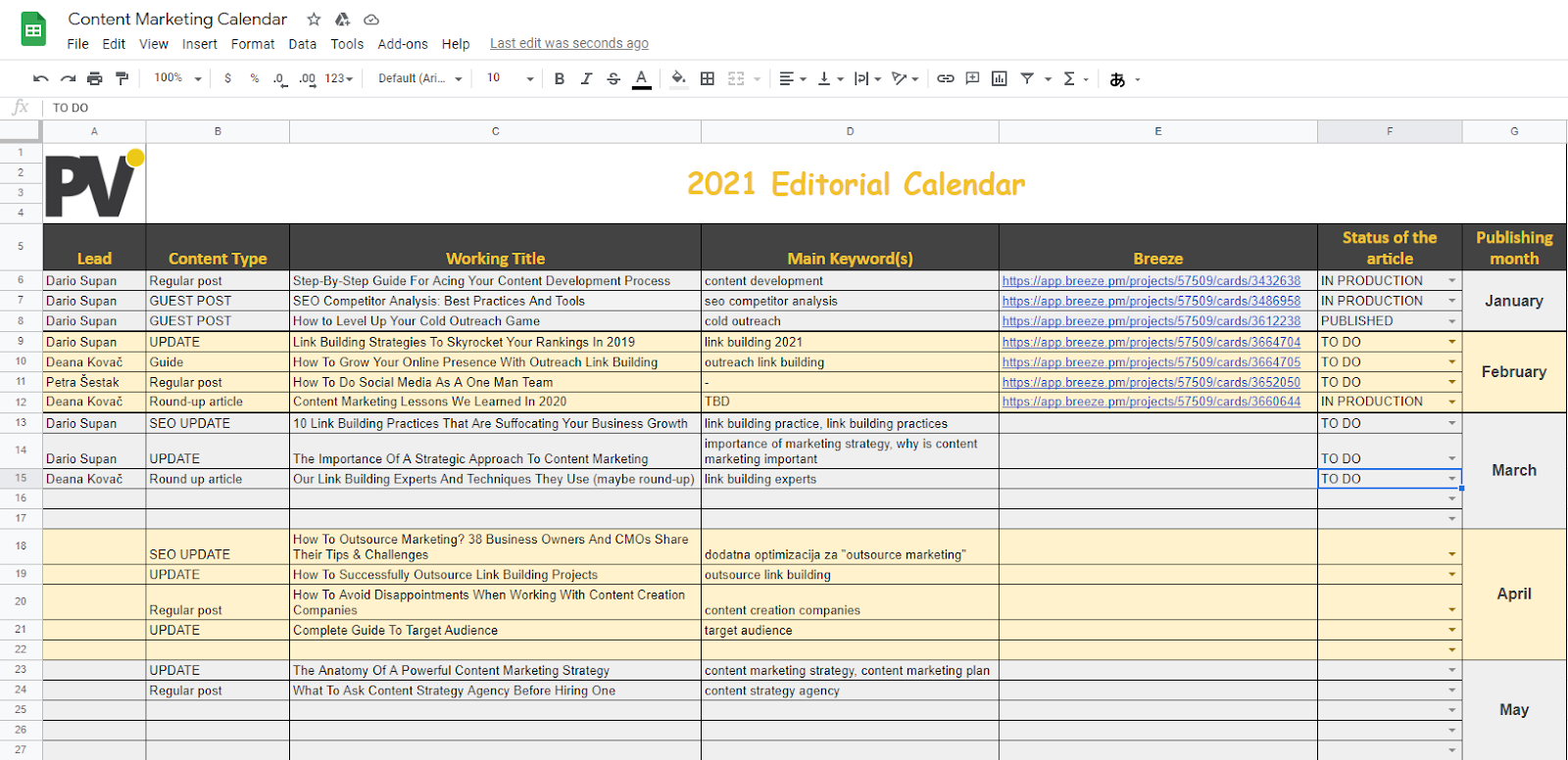The width and height of the screenshot is (1568, 760).
Task: Insert a chart
Action: [999, 78]
